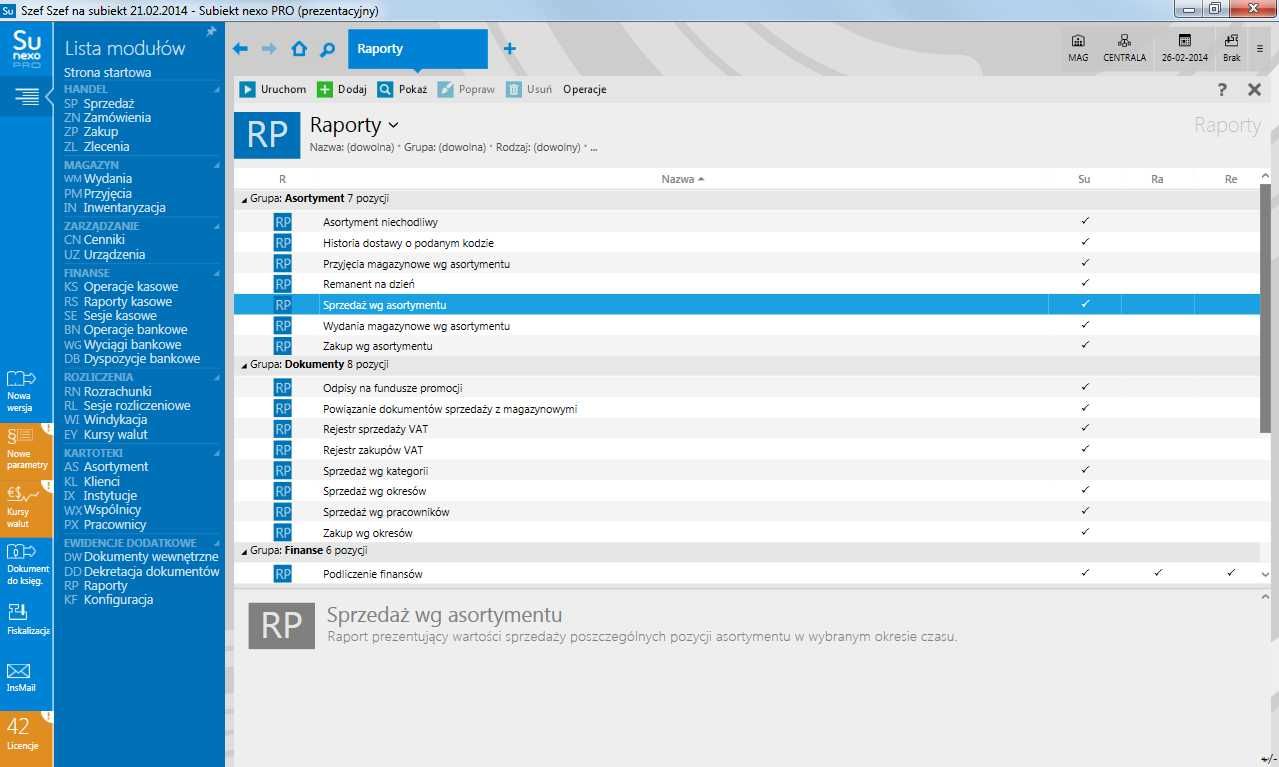Collapse the HANDEL section arrow

pos(217,89)
